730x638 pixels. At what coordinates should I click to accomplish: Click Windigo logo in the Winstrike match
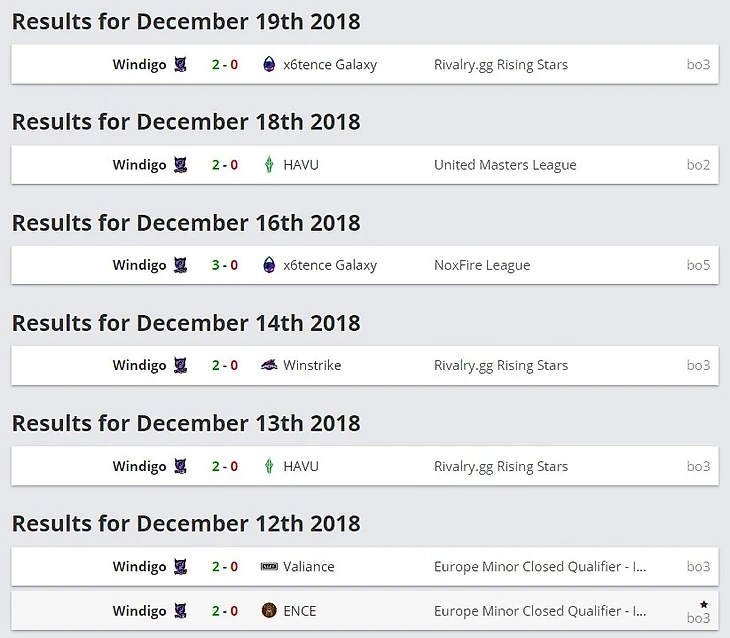[180, 366]
